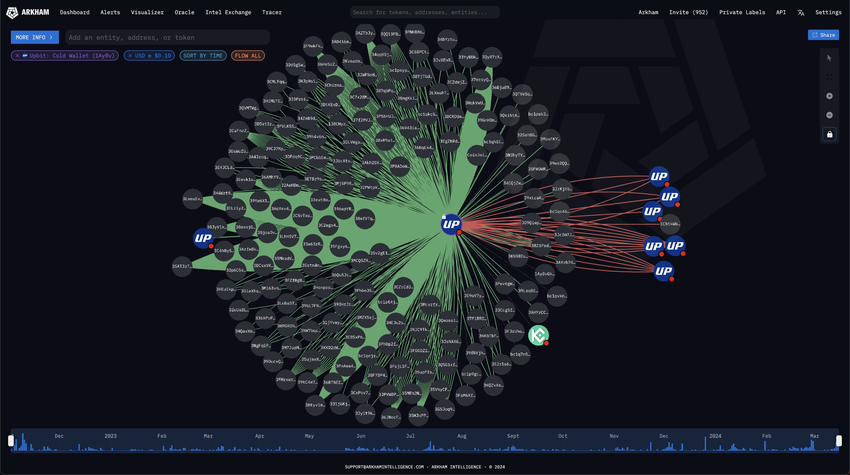Click the timeline at the 2023 label

pos(110,435)
